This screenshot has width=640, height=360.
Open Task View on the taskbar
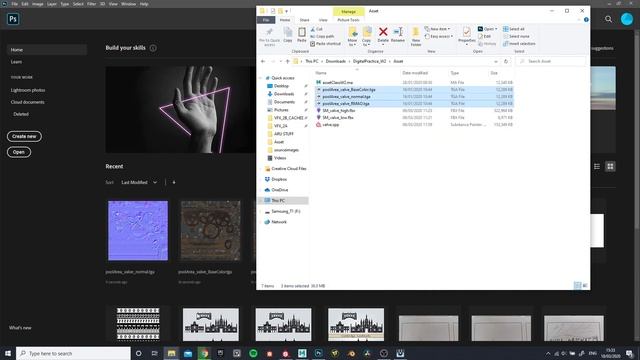coord(155,353)
